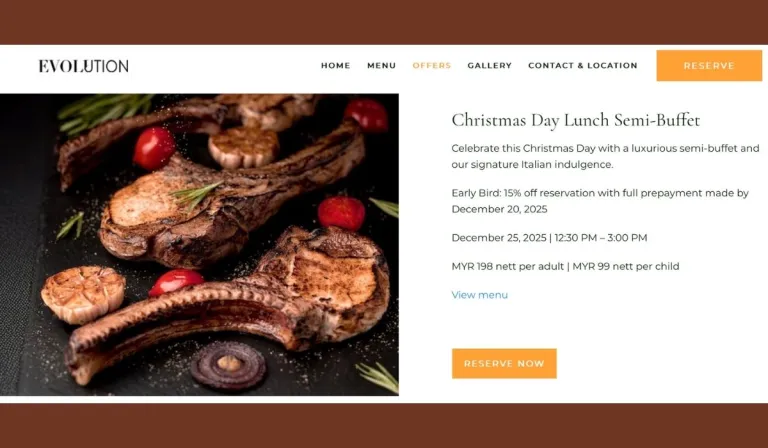Click the December 20, 2025 deadline text
Image resolution: width=768 pixels, height=448 pixels.
(499, 209)
